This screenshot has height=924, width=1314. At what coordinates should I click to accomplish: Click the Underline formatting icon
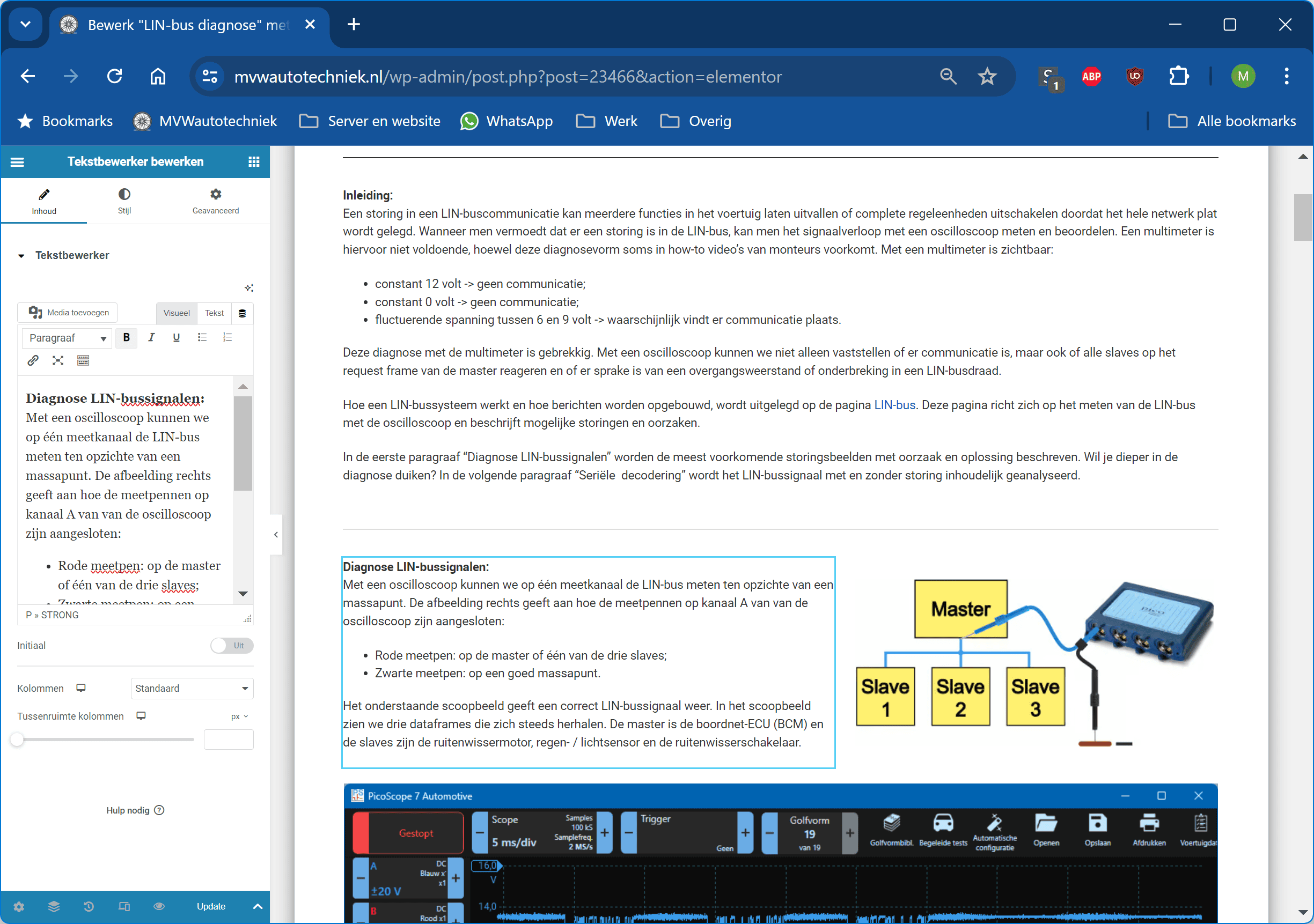coord(177,337)
